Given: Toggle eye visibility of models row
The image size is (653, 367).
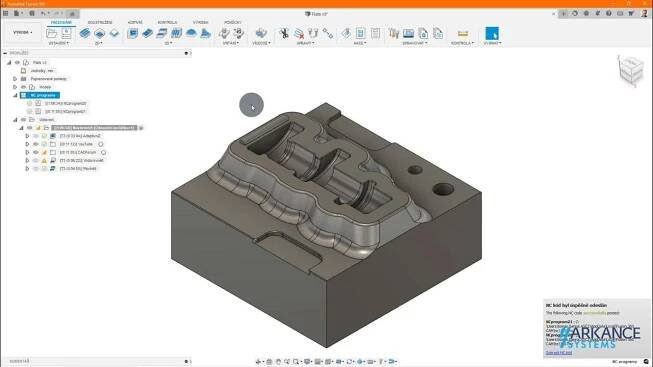Looking at the screenshot, I should pos(23,87).
